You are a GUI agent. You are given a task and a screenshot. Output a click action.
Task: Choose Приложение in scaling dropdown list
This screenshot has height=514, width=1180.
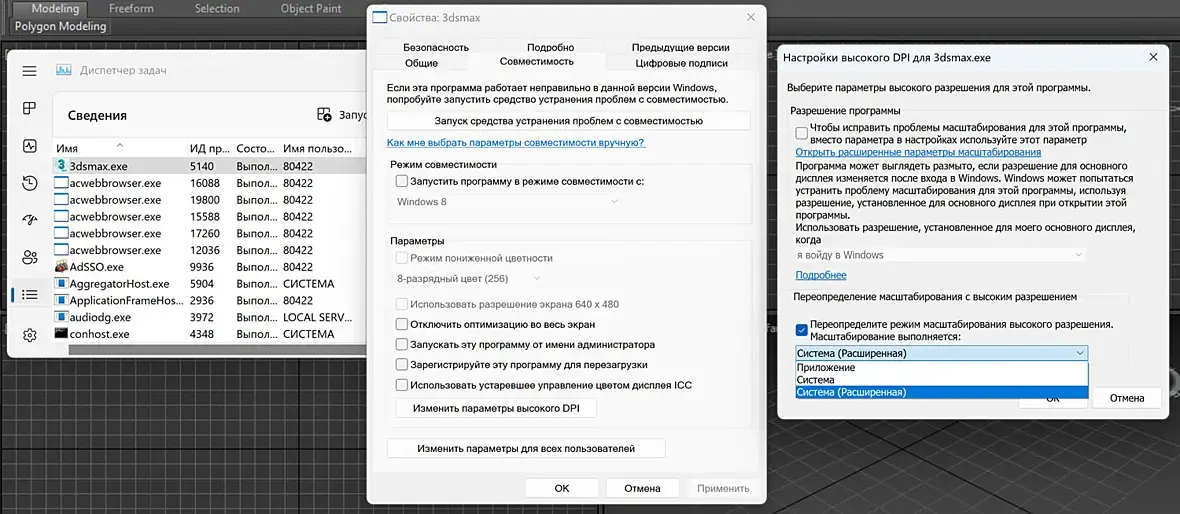[941, 367]
